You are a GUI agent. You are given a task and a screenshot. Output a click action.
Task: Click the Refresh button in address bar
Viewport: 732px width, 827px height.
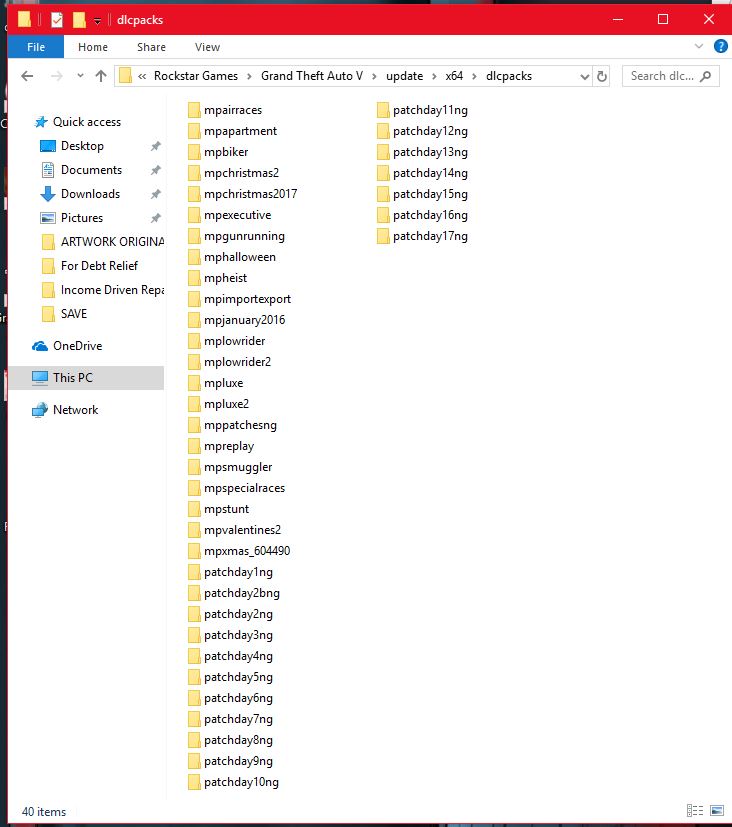coord(602,76)
